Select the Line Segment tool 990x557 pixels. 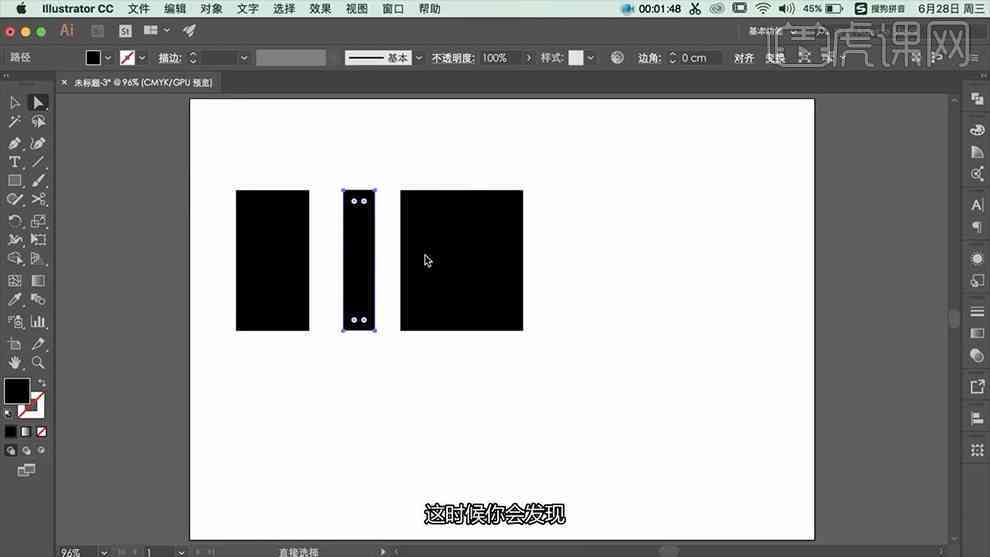[38, 162]
